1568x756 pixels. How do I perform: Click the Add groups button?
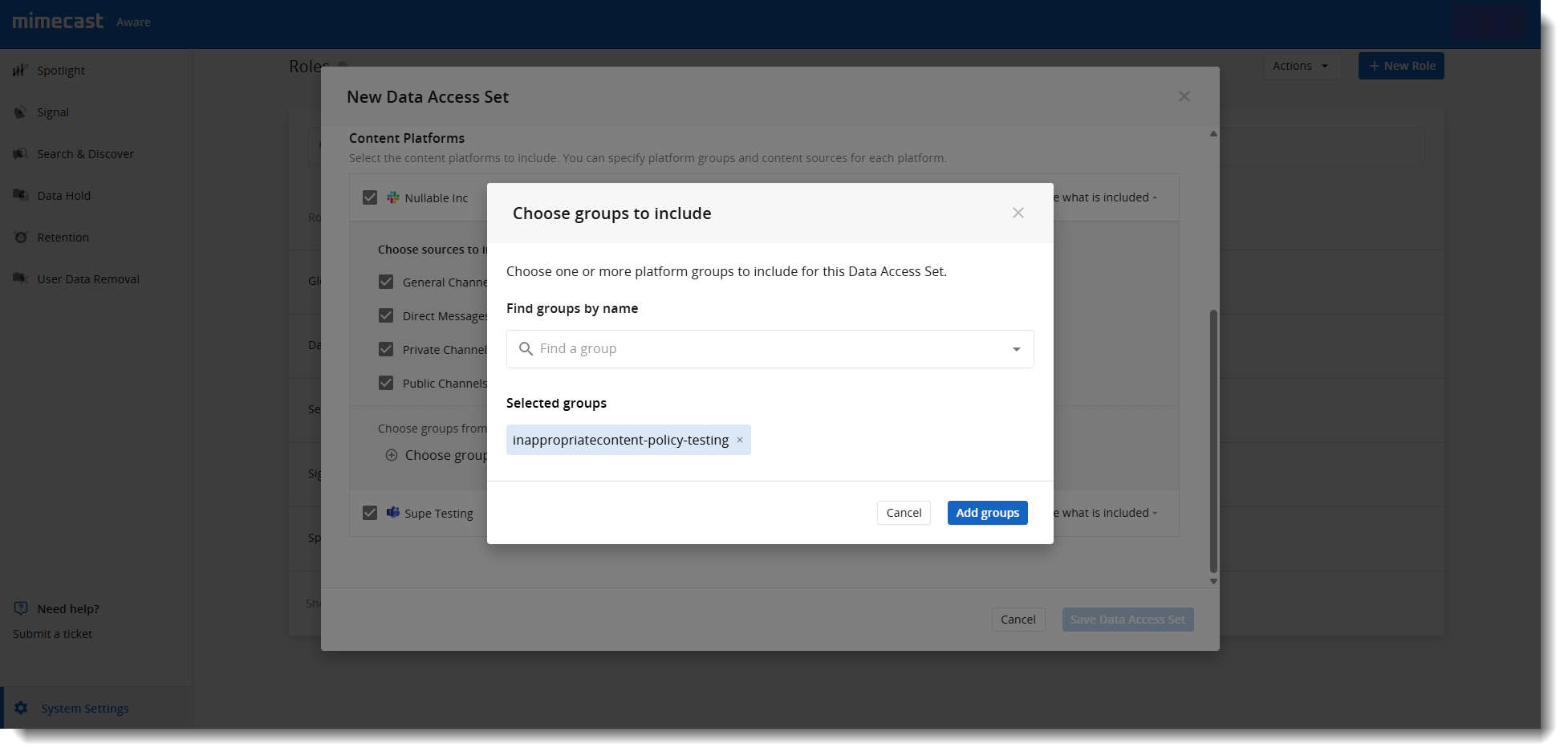(987, 513)
